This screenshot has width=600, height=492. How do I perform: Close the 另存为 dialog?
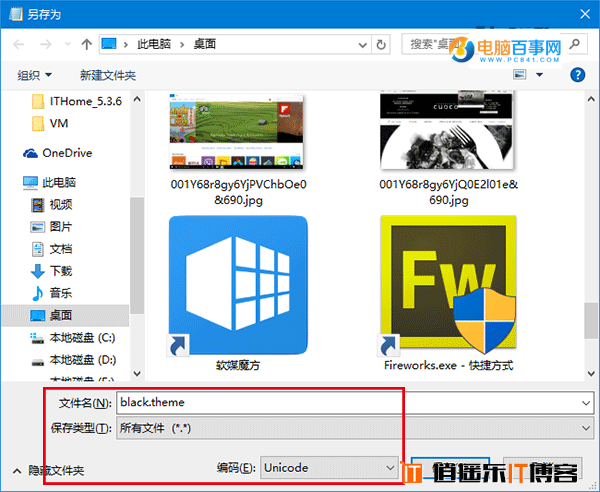(x=585, y=14)
